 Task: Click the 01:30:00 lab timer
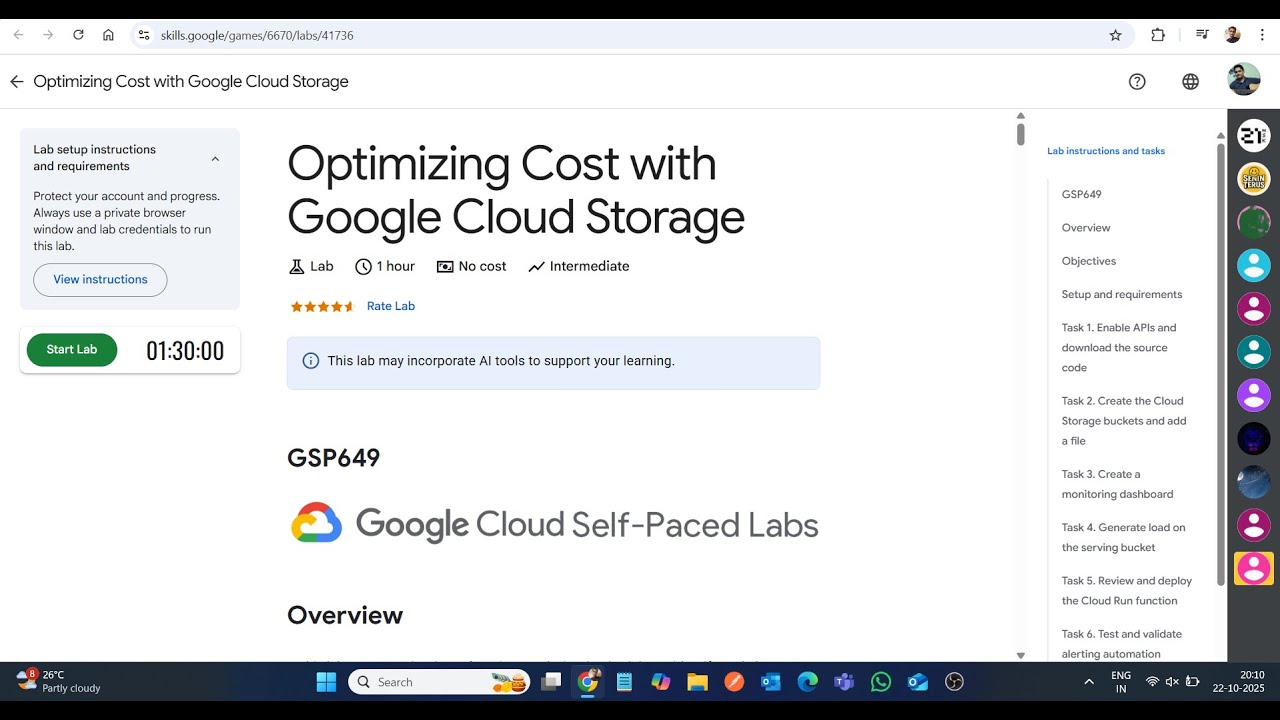point(185,351)
